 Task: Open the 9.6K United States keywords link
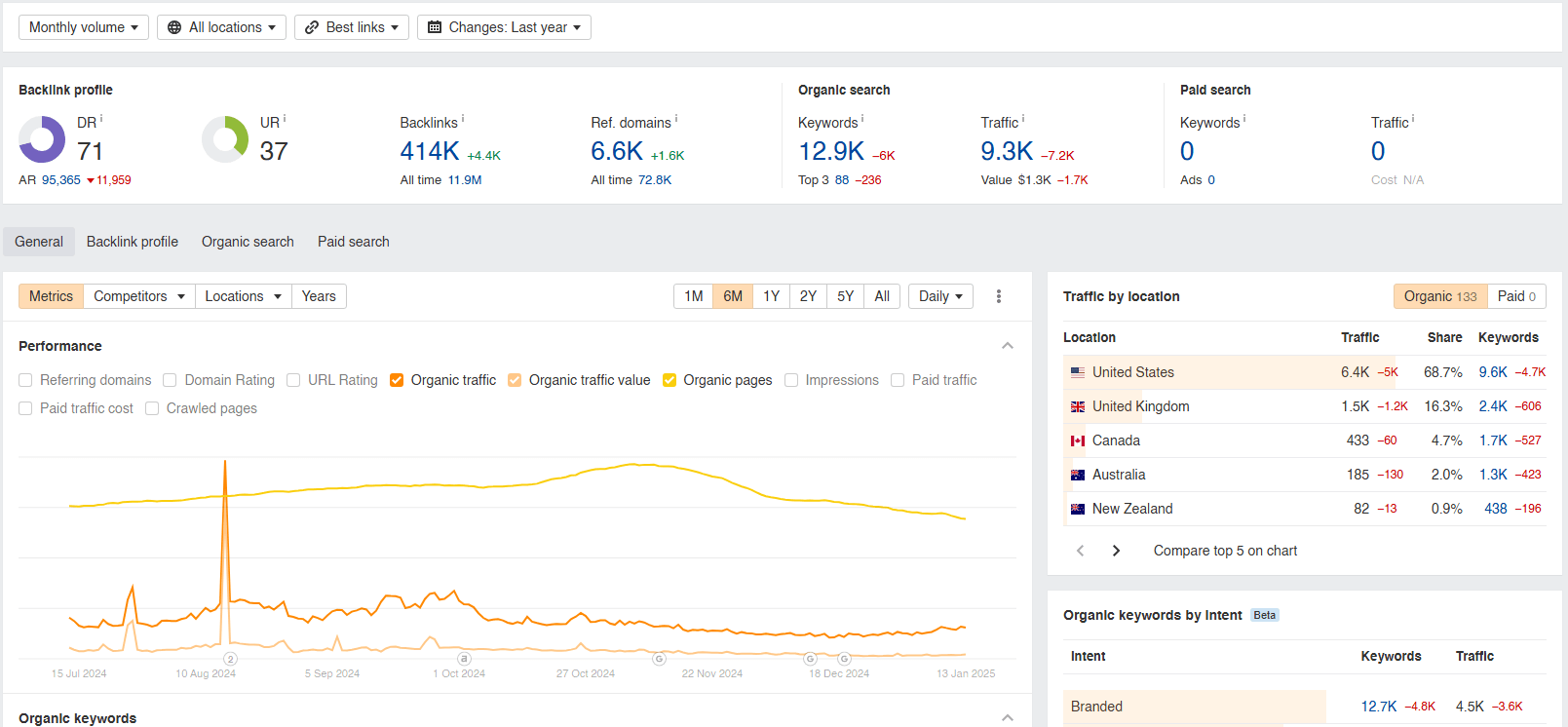pos(1493,372)
